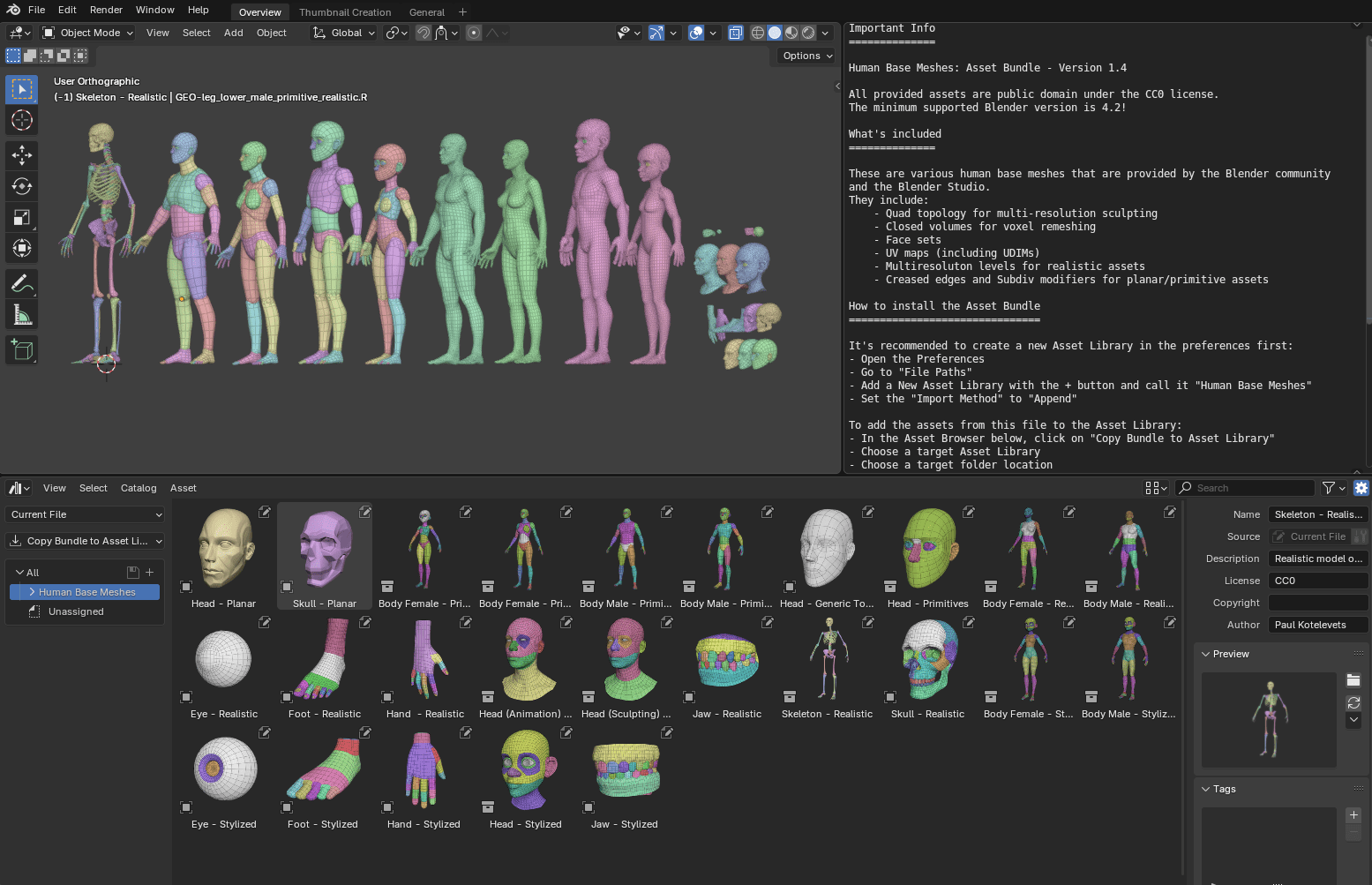Open the Object Mode dropdown

[x=87, y=33]
